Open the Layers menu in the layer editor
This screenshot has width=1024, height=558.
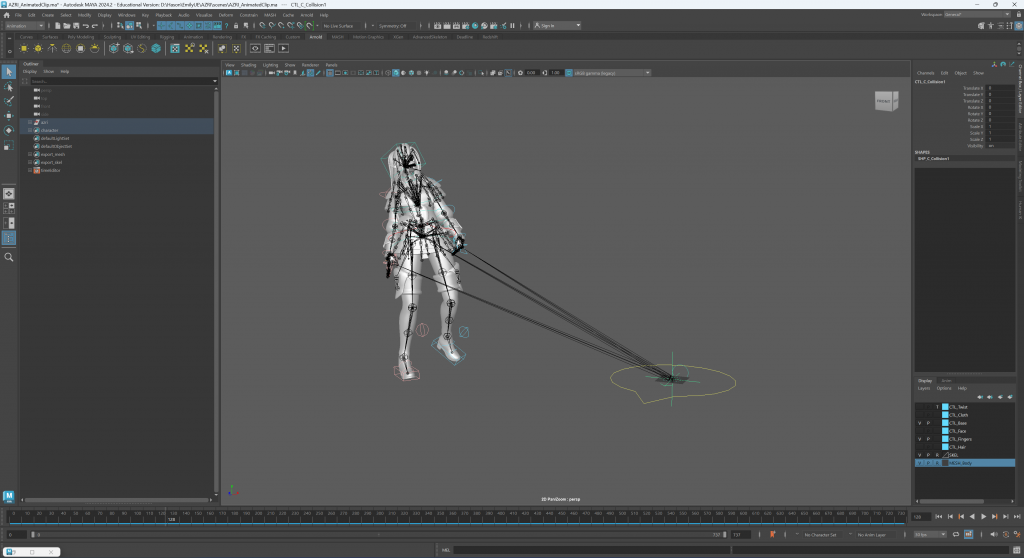[924, 388]
